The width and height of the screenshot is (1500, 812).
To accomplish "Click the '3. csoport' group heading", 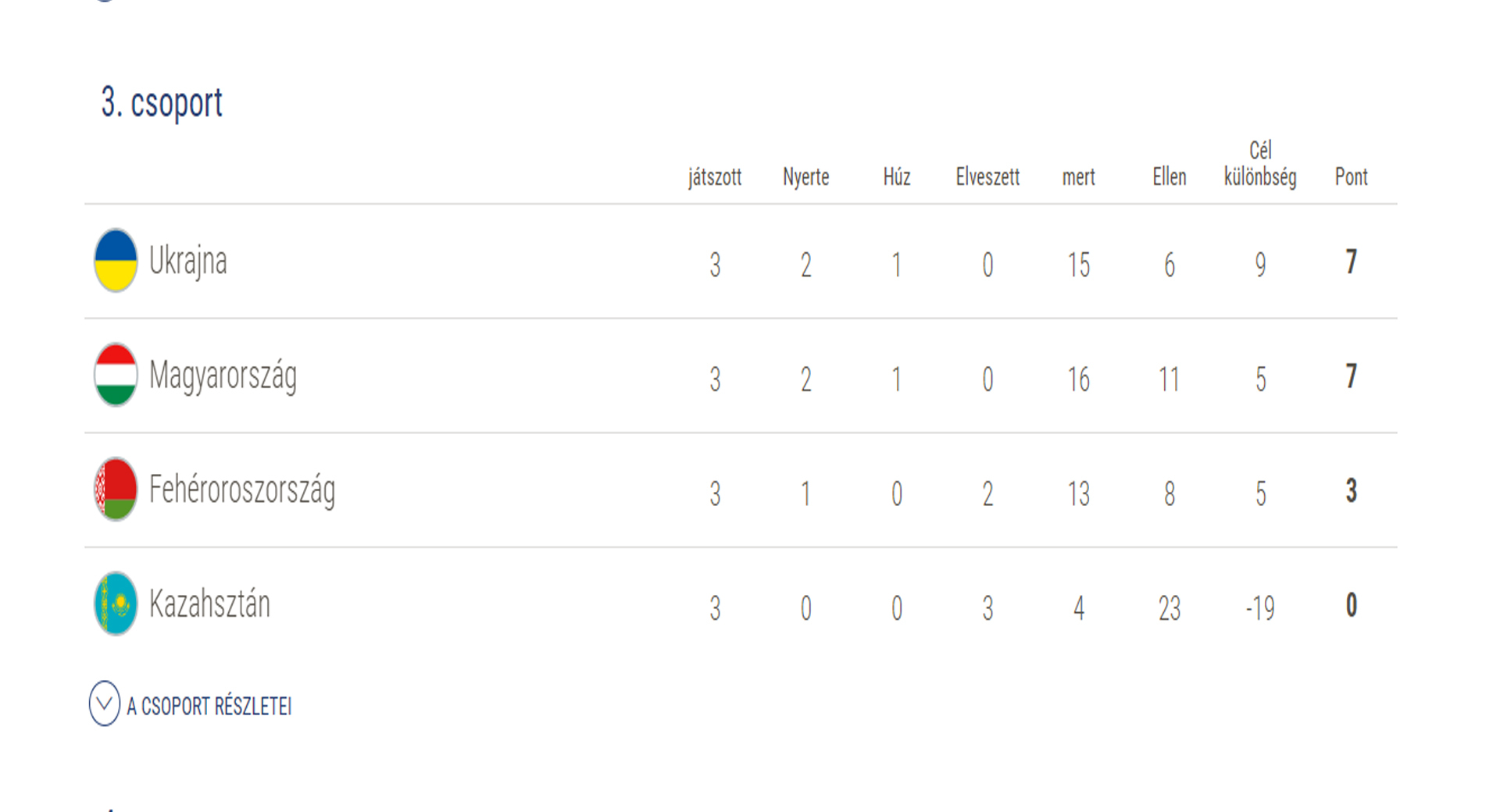I will 162,102.
